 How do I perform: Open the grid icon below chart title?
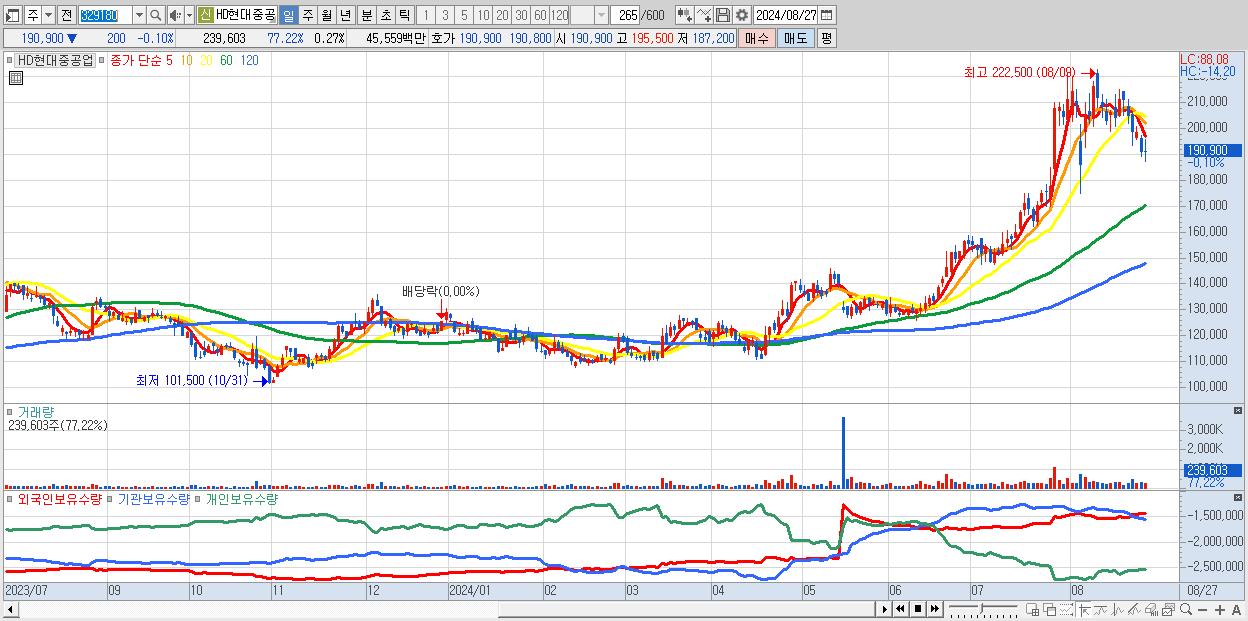pyautogui.click(x=15, y=79)
